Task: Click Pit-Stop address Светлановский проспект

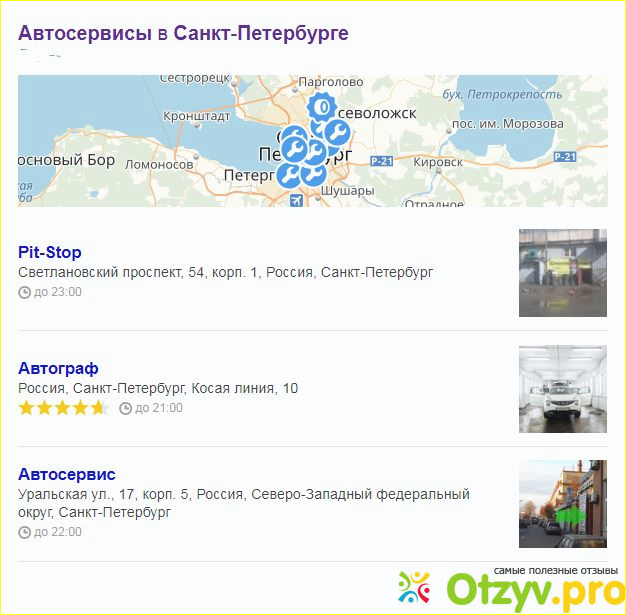Action: click(x=225, y=272)
